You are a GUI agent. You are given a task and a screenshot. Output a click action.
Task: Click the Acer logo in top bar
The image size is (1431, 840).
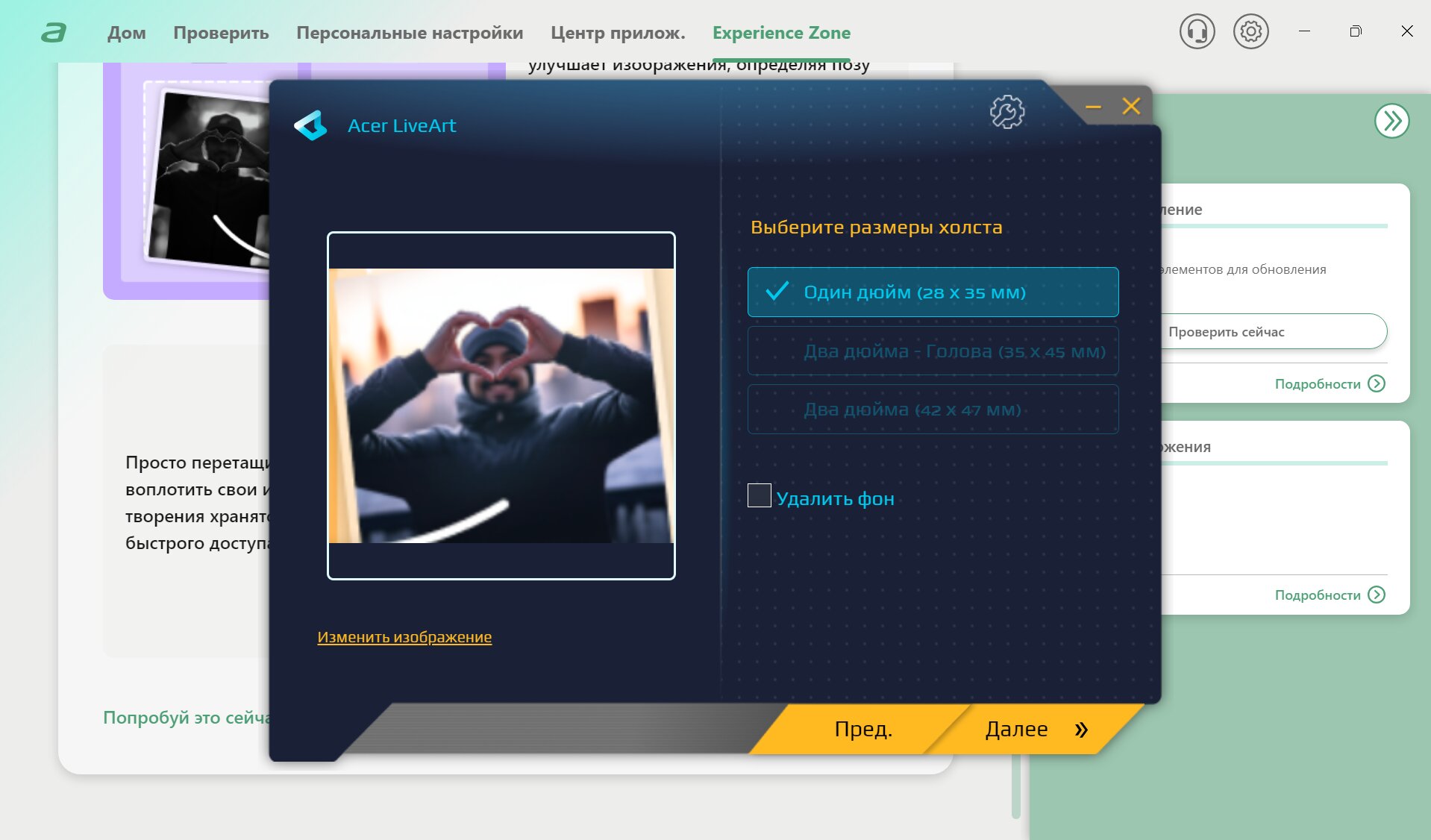point(54,32)
